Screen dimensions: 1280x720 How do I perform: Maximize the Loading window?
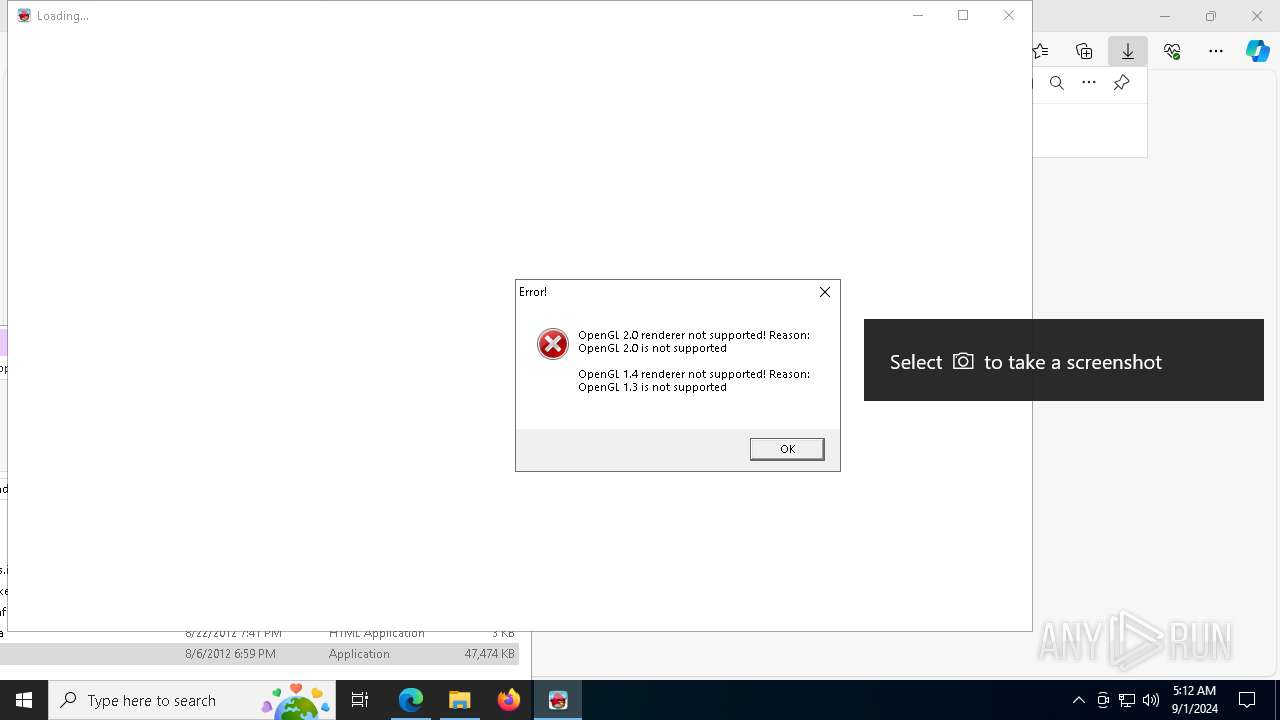963,15
